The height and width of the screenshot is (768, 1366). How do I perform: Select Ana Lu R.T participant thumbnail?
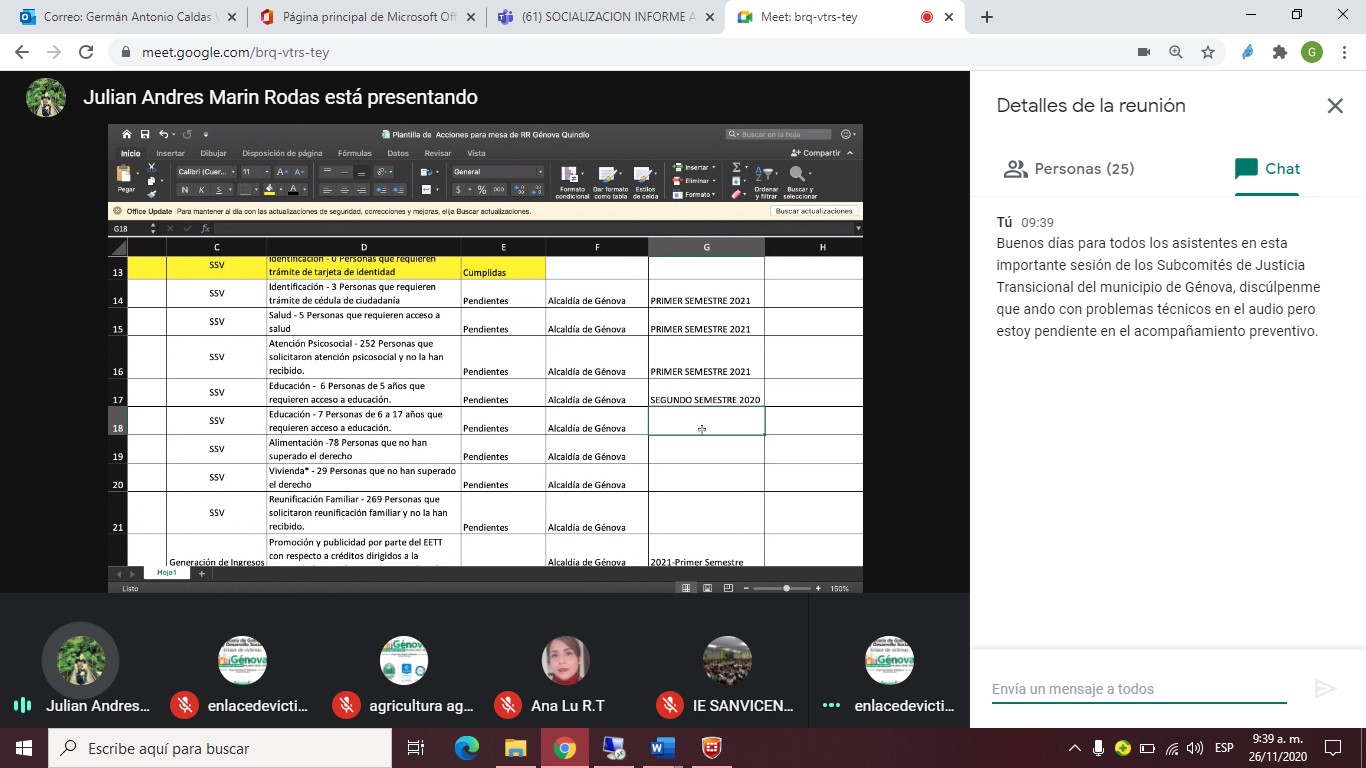point(566,661)
